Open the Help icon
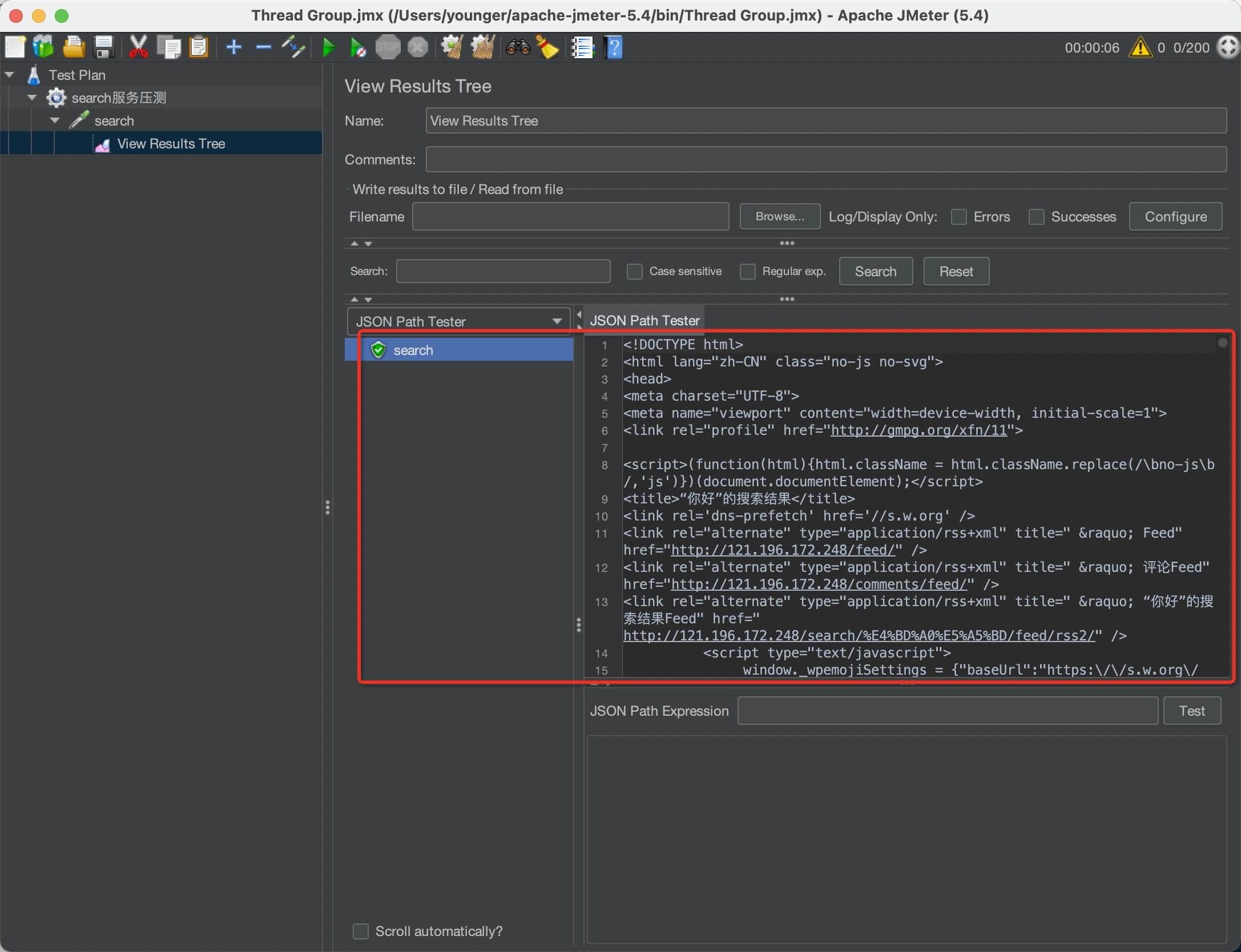This screenshot has width=1241, height=952. coord(614,47)
